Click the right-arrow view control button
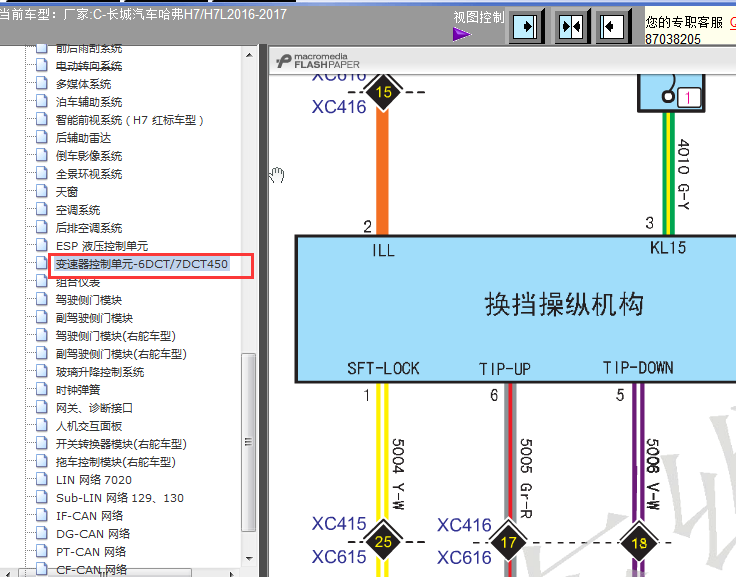This screenshot has height=577, width=736. (x=525, y=26)
